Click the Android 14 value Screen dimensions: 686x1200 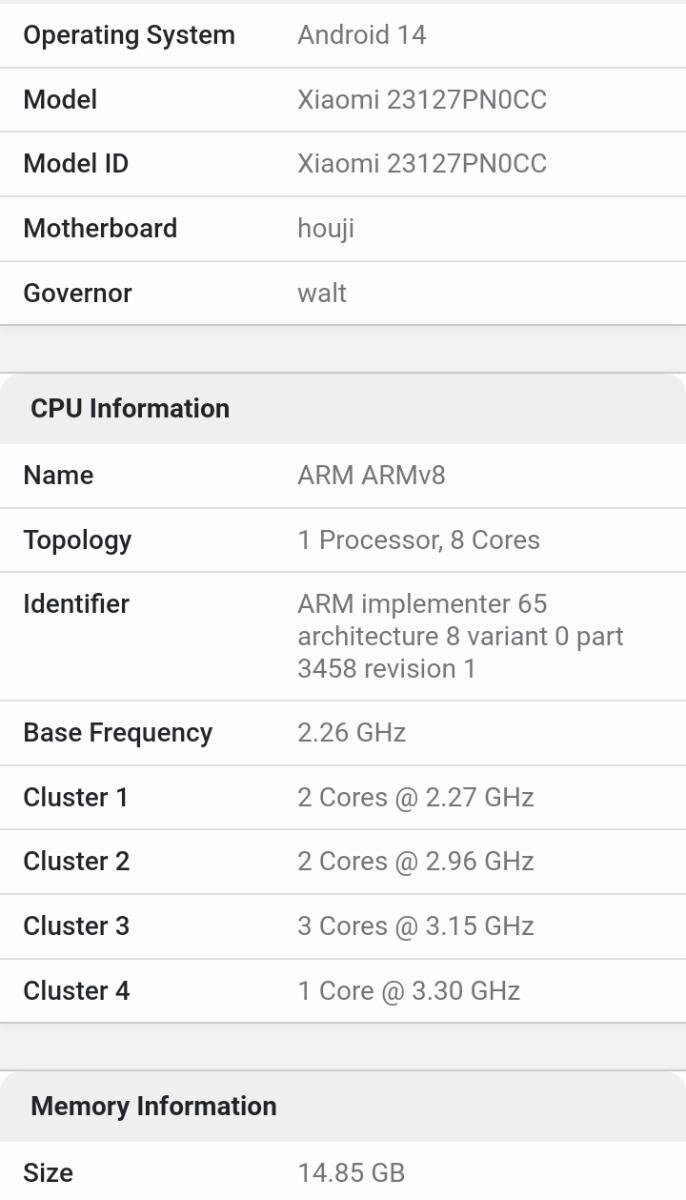pyautogui.click(x=362, y=35)
